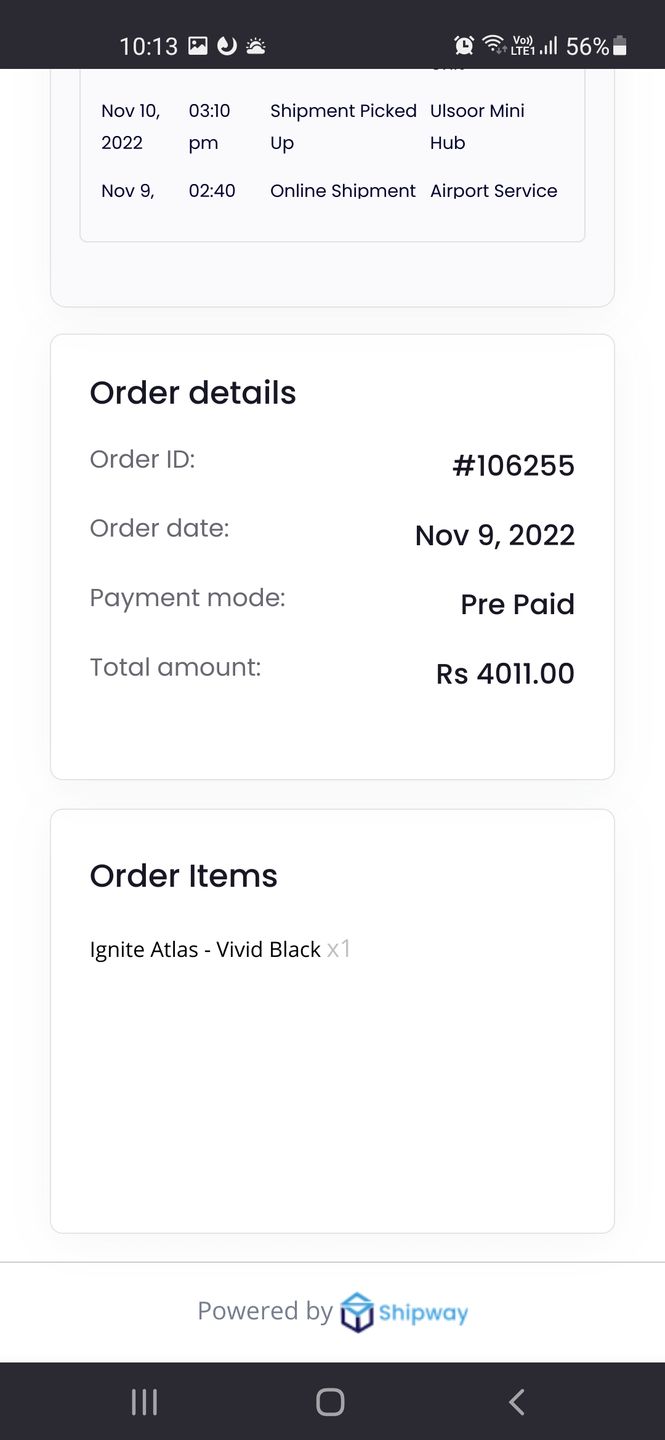Screen dimensions: 665x1440
Task: Tap the Ulsoor Mini Hub location
Action: coord(477,127)
